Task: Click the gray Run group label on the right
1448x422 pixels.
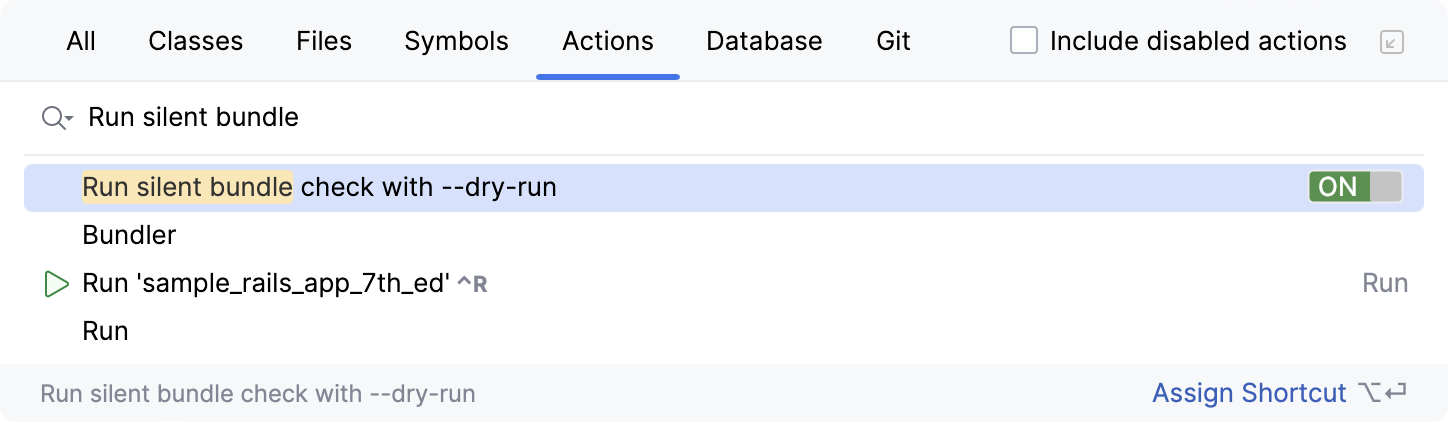Action: [x=1385, y=284]
